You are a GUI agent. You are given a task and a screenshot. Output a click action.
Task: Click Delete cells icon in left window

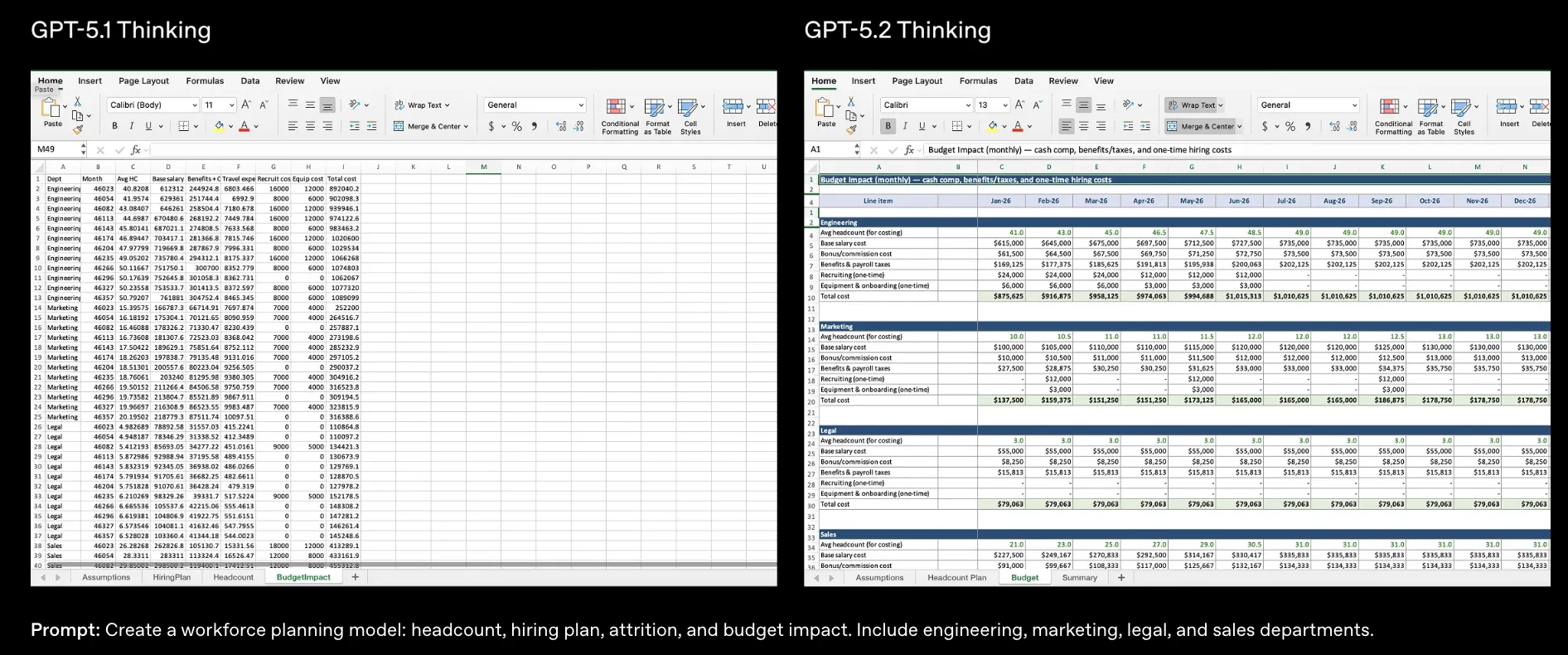coord(767,106)
